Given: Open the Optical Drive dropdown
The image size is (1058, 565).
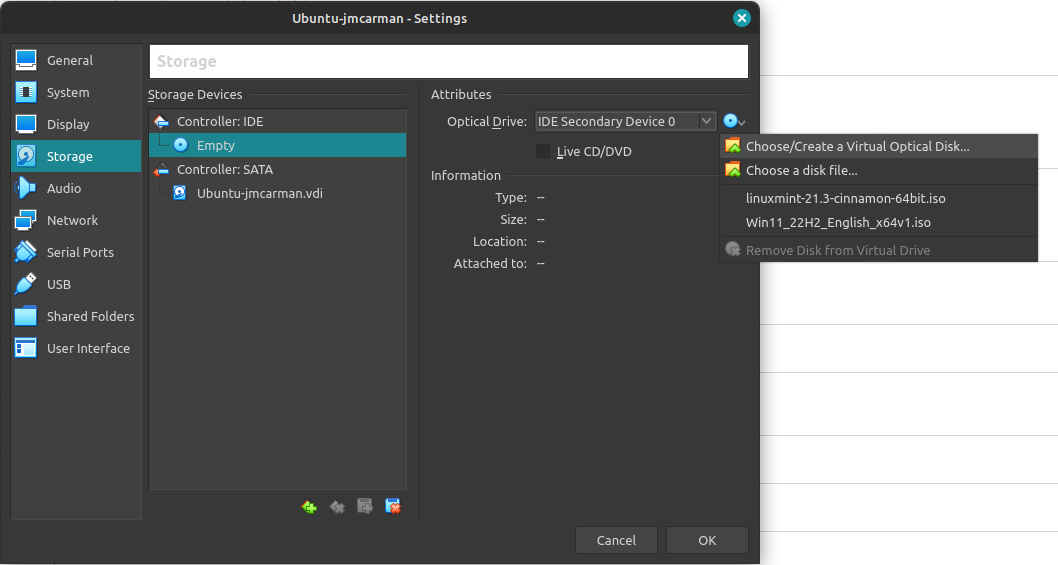Looking at the screenshot, I should click(625, 122).
